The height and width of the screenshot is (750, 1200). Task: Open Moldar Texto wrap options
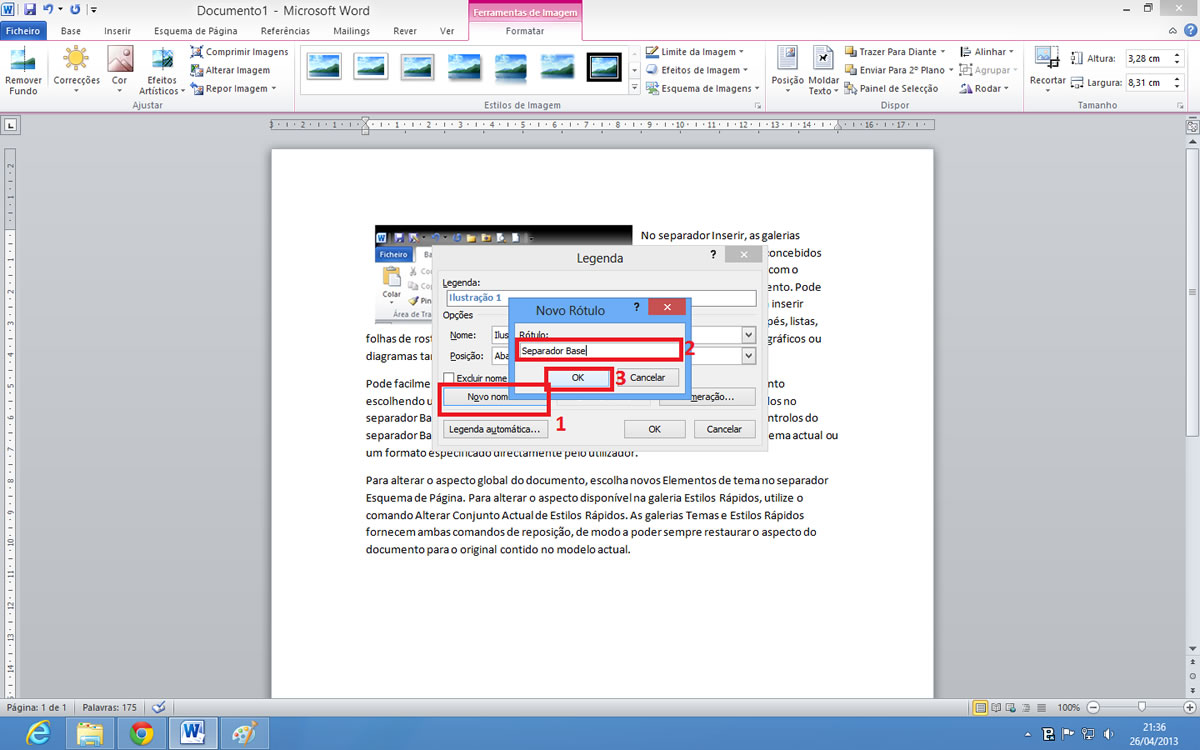824,71
